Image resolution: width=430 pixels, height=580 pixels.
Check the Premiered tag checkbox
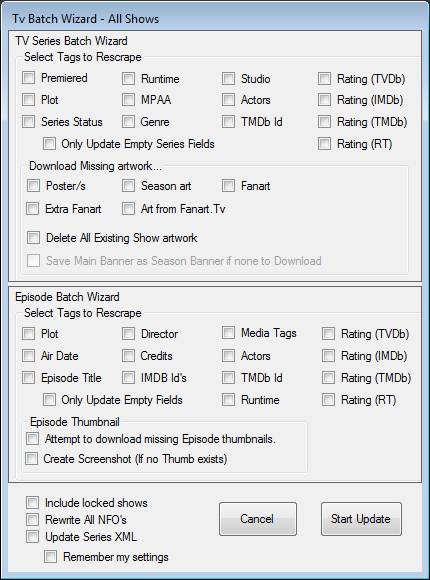point(28,78)
